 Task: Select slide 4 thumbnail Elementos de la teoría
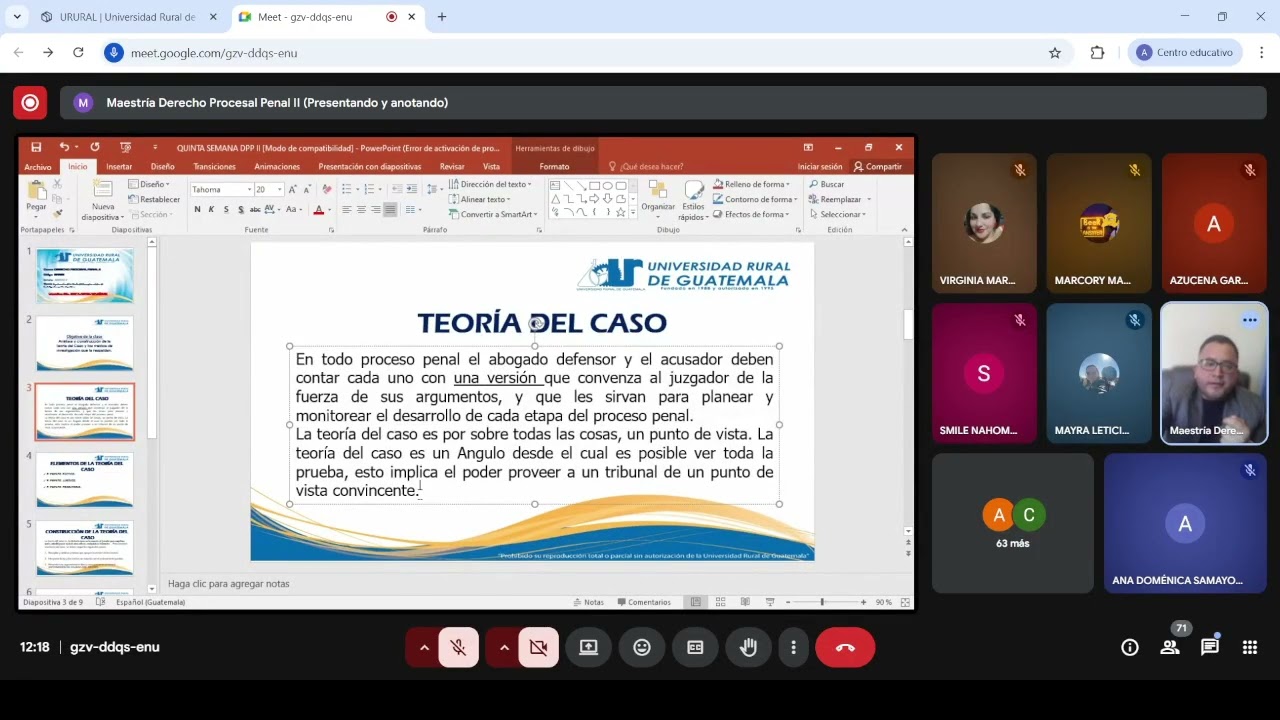click(85, 479)
